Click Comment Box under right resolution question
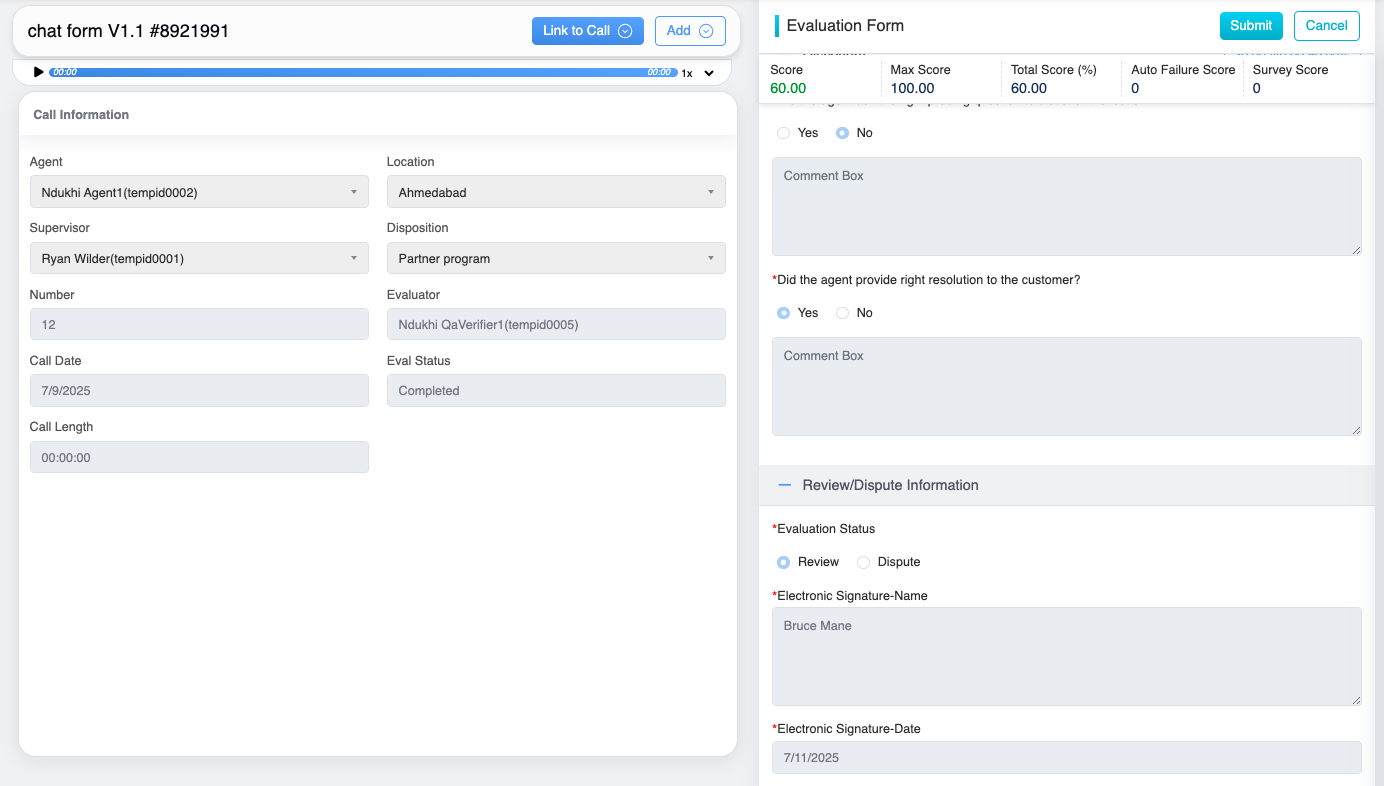The image size is (1384, 786). (1066, 386)
